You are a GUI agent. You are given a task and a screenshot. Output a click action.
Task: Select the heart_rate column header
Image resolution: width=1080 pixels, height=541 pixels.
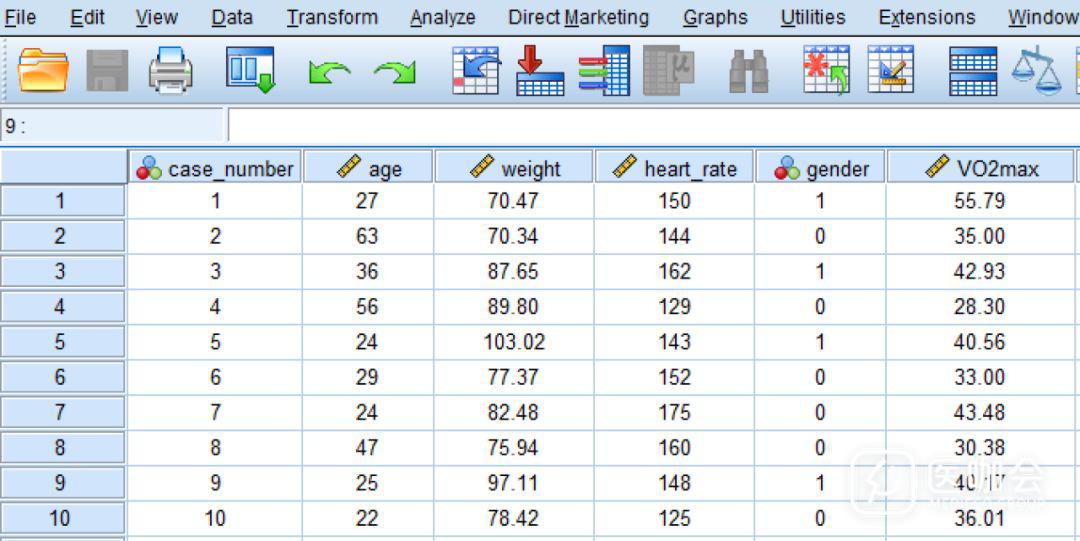[675, 168]
